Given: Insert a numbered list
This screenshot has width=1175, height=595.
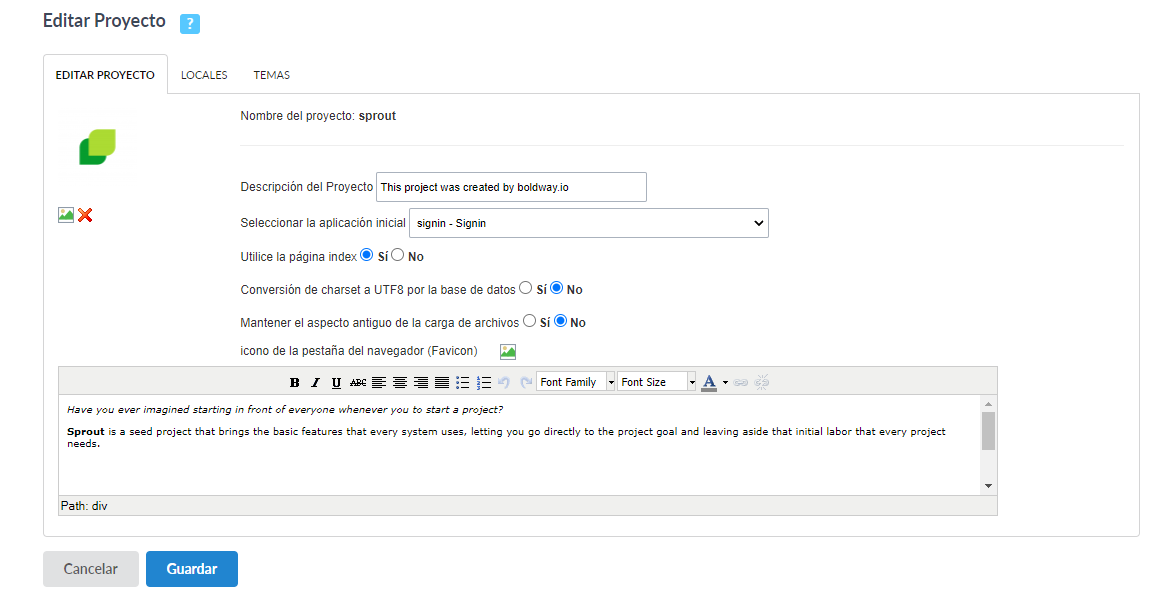Looking at the screenshot, I should pos(484,382).
